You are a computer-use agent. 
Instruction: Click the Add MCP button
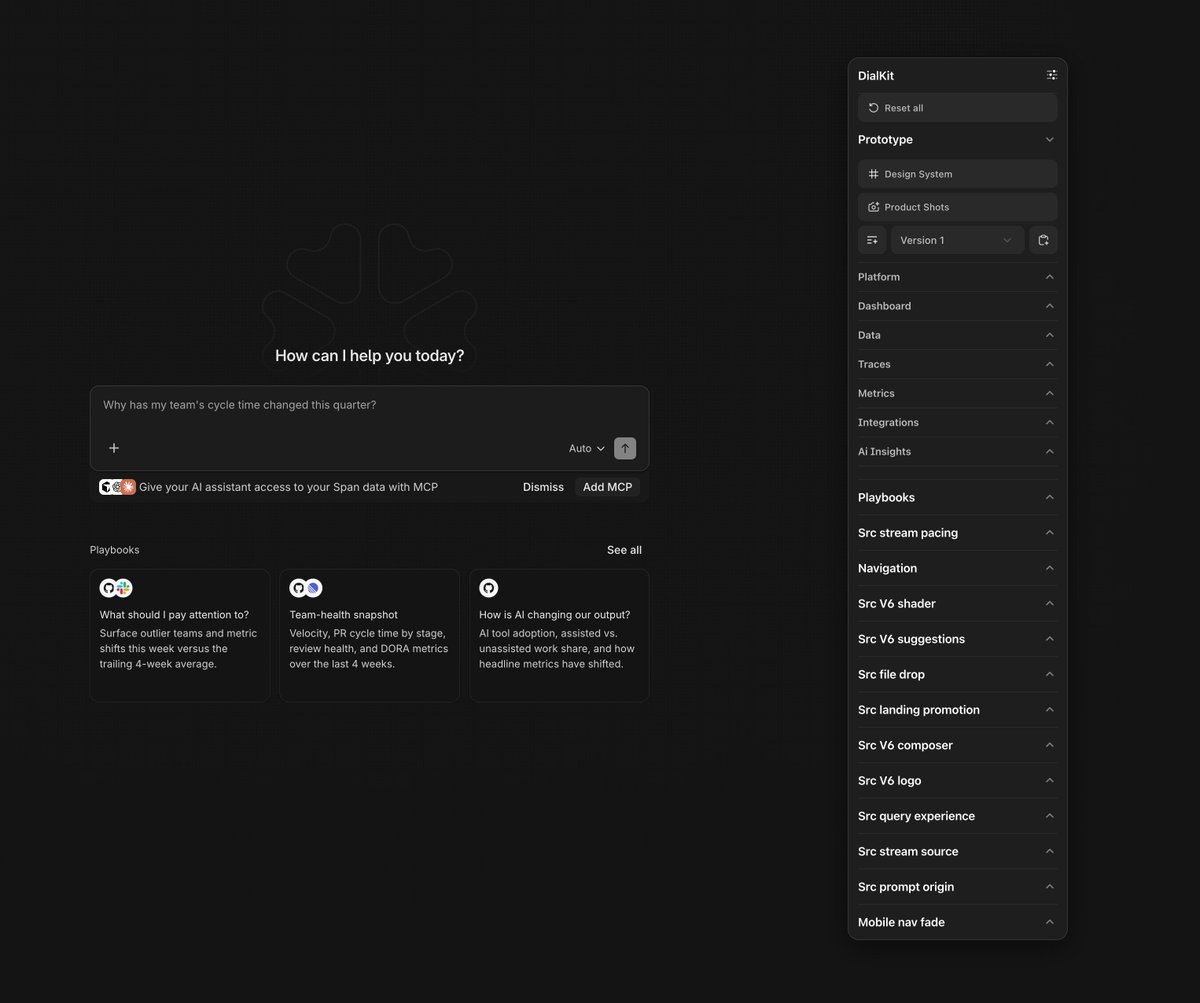(x=607, y=487)
